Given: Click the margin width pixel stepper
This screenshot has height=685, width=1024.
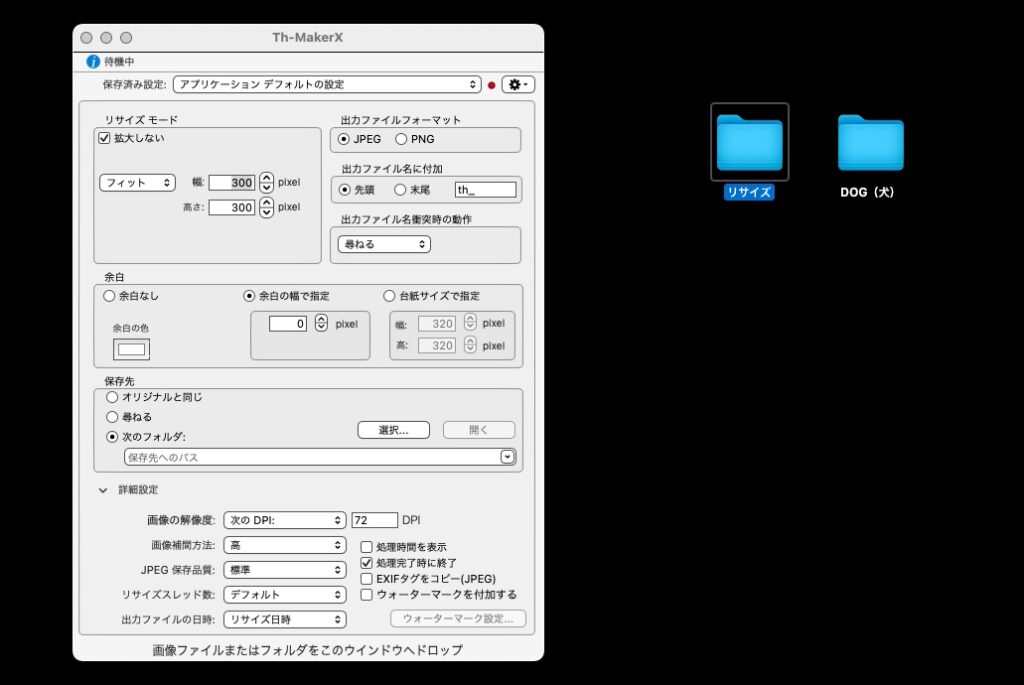Looking at the screenshot, I should click(x=321, y=323).
